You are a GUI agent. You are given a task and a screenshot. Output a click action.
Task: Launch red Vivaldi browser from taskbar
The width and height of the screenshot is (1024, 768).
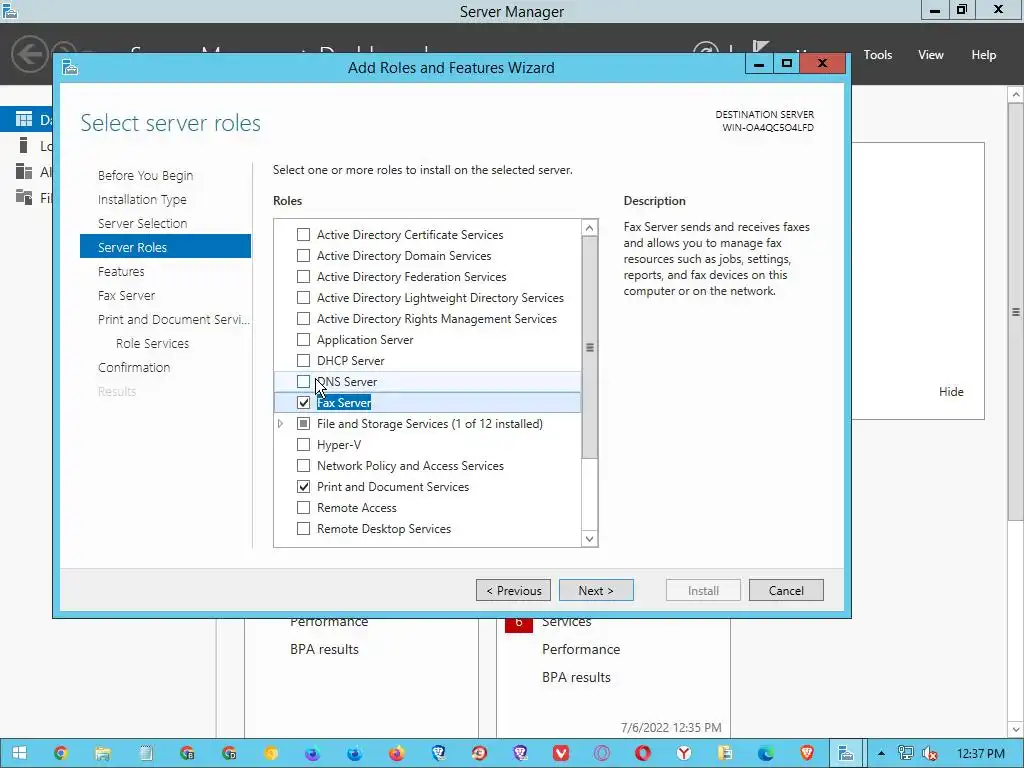click(560, 753)
